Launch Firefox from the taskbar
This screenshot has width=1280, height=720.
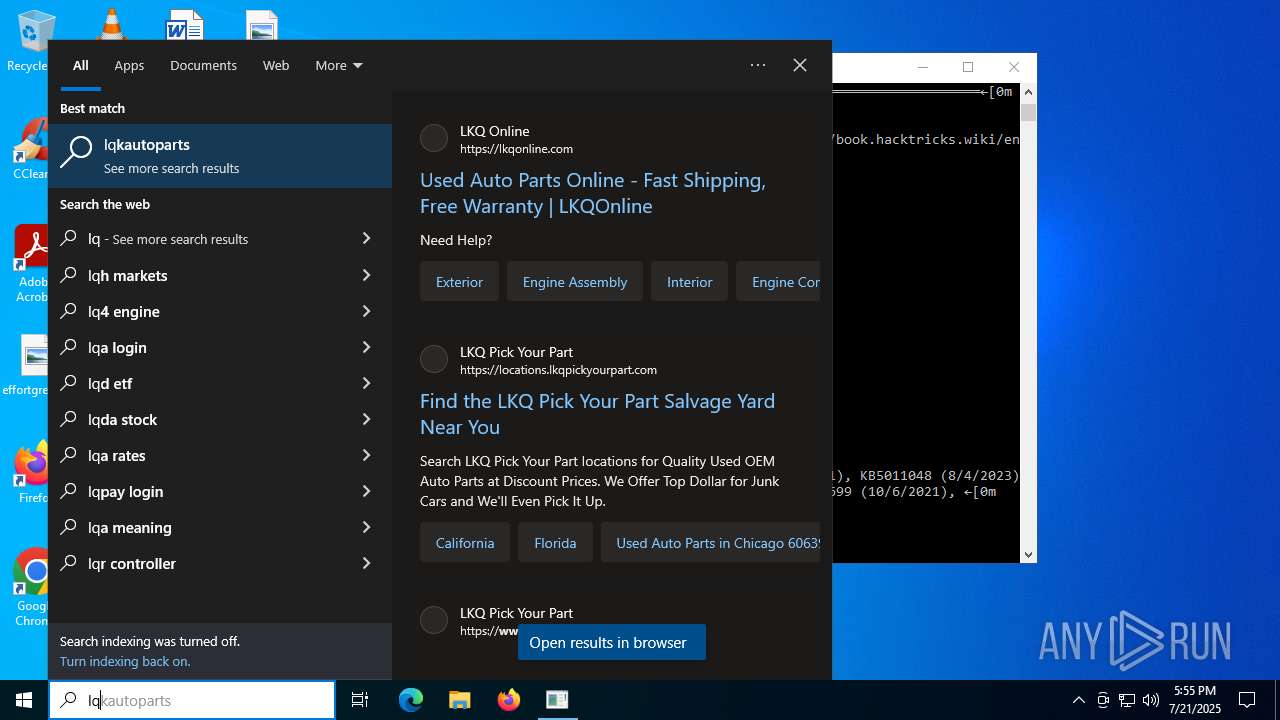[x=509, y=700]
